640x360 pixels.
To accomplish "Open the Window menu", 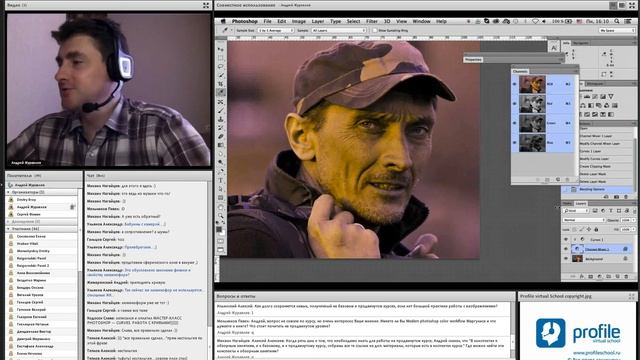I will 421,21.
